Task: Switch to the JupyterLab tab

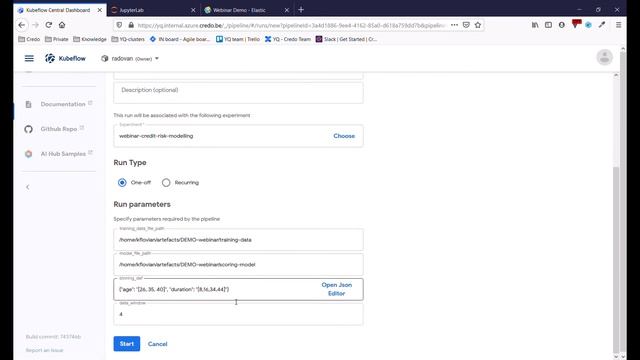Action: coord(151,10)
